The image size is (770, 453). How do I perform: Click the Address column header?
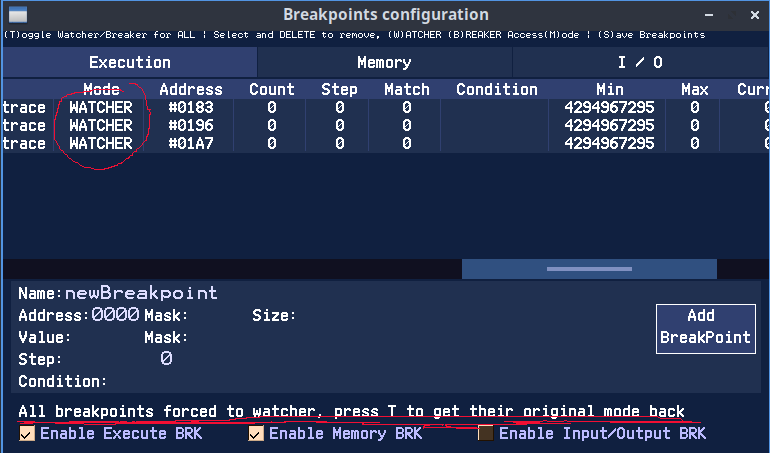pyautogui.click(x=190, y=89)
